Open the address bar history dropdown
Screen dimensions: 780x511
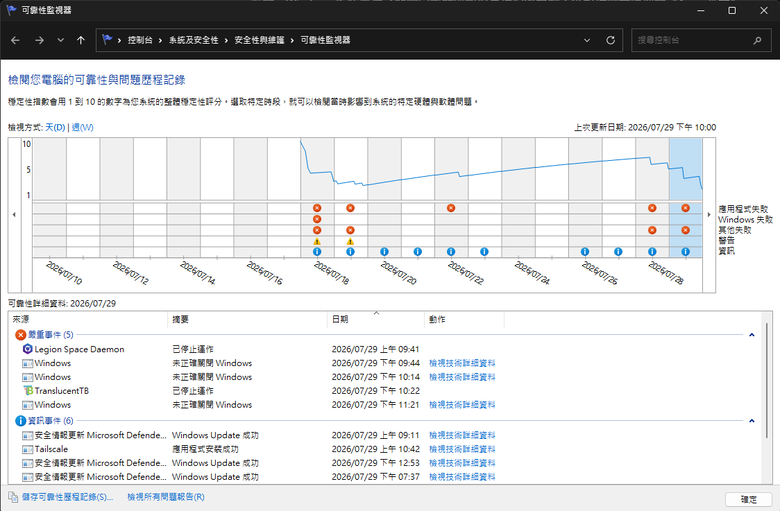tap(587, 40)
